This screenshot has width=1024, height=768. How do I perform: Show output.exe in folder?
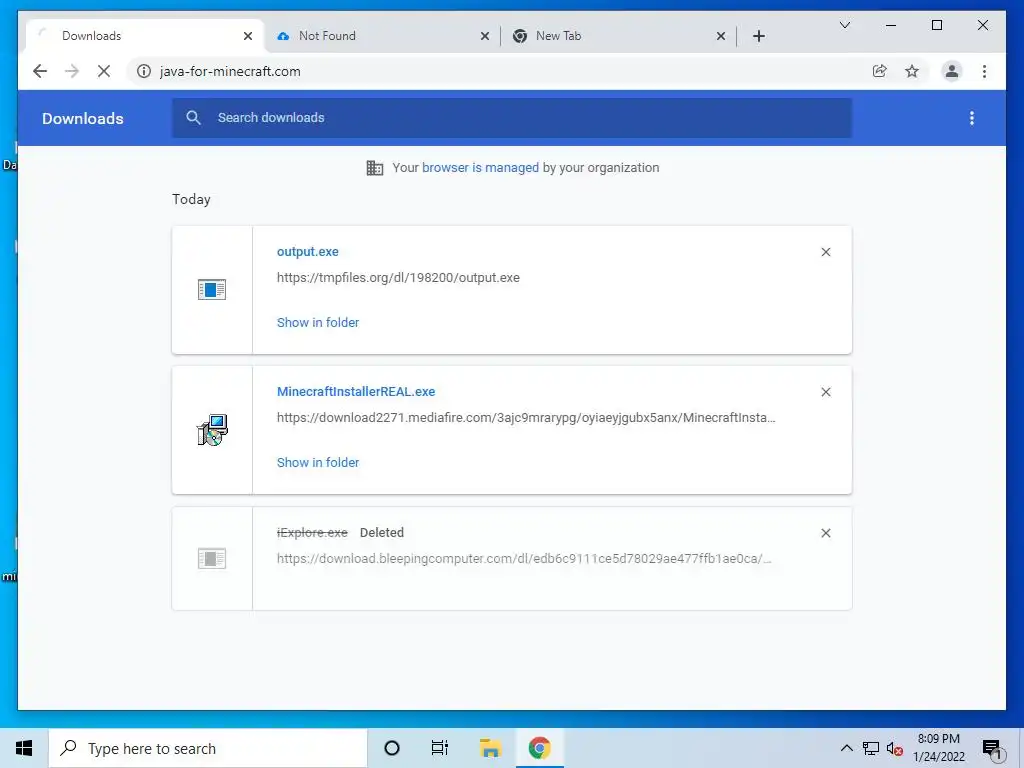(318, 323)
